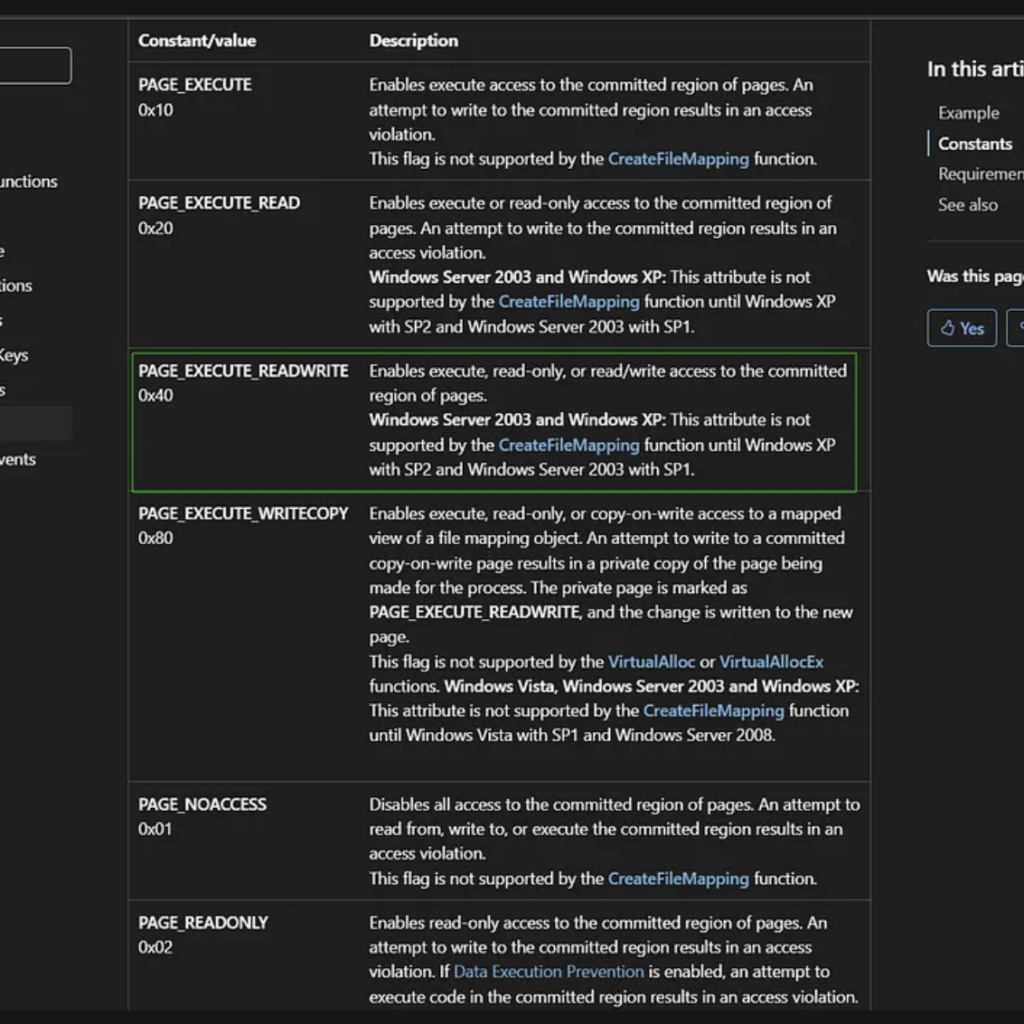Jump to the Example section
This screenshot has width=1024, height=1024.
coord(968,113)
